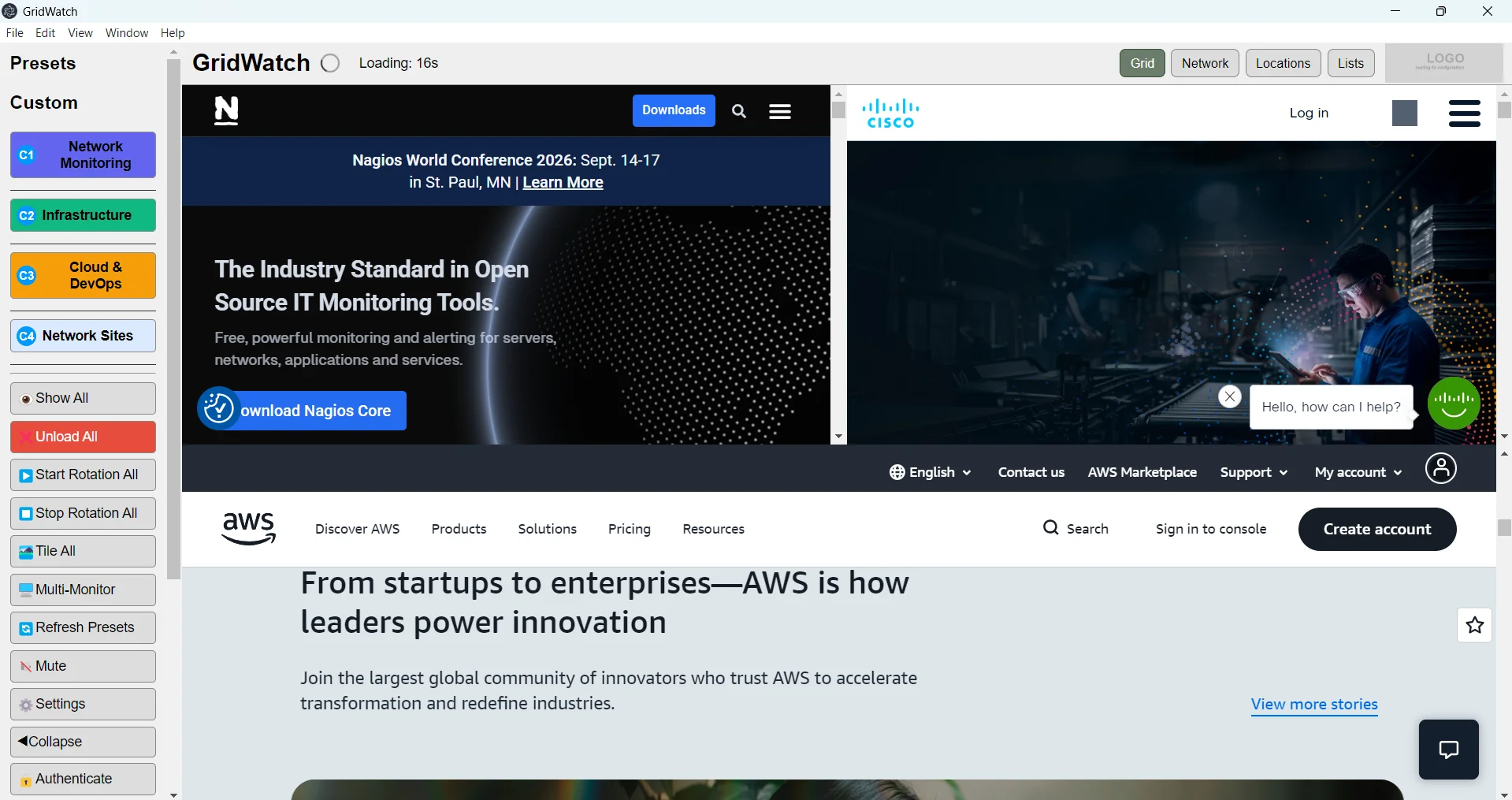Click the star bookmark icon on AWS panel
Viewport: 1512px width, 800px height.
1474,625
